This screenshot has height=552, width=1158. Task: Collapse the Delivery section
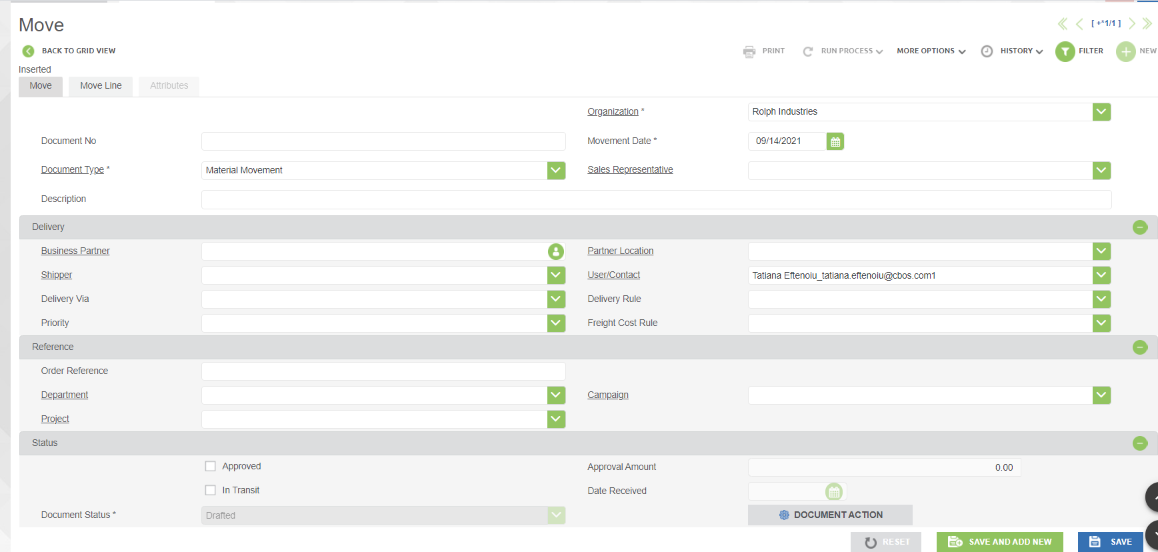coord(1139,227)
